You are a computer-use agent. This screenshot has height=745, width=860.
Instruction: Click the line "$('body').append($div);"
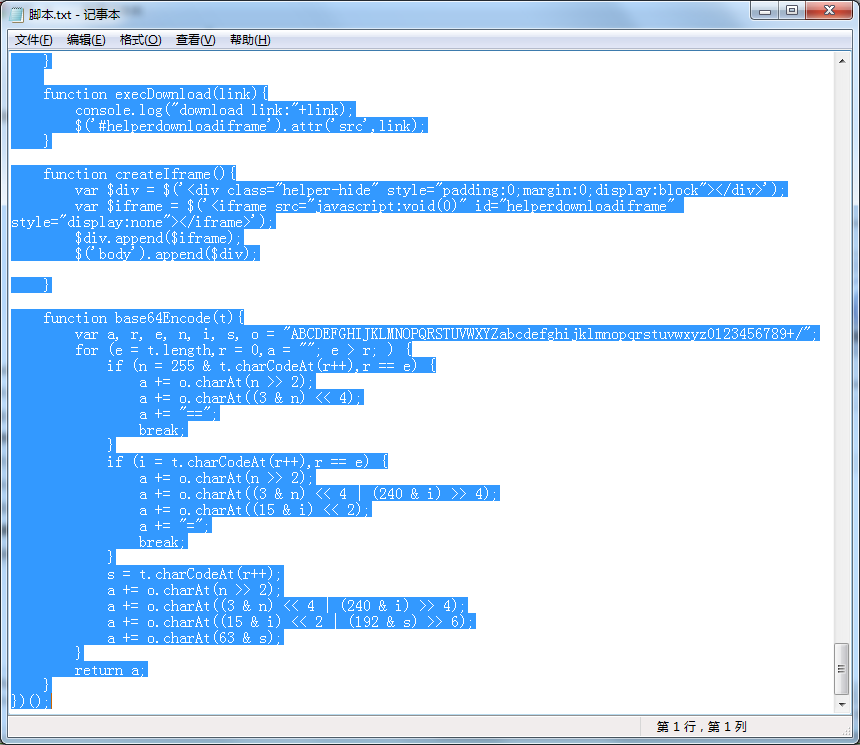167,254
